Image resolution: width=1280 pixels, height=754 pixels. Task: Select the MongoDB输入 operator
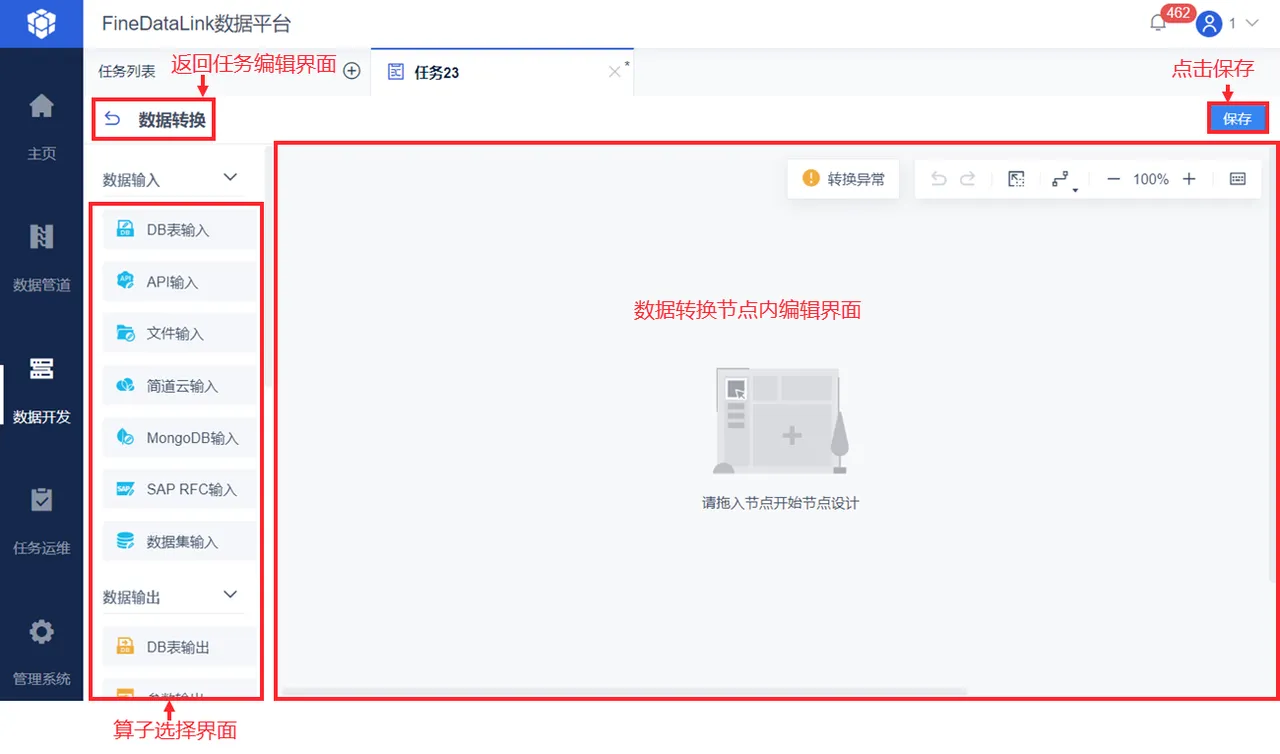179,438
